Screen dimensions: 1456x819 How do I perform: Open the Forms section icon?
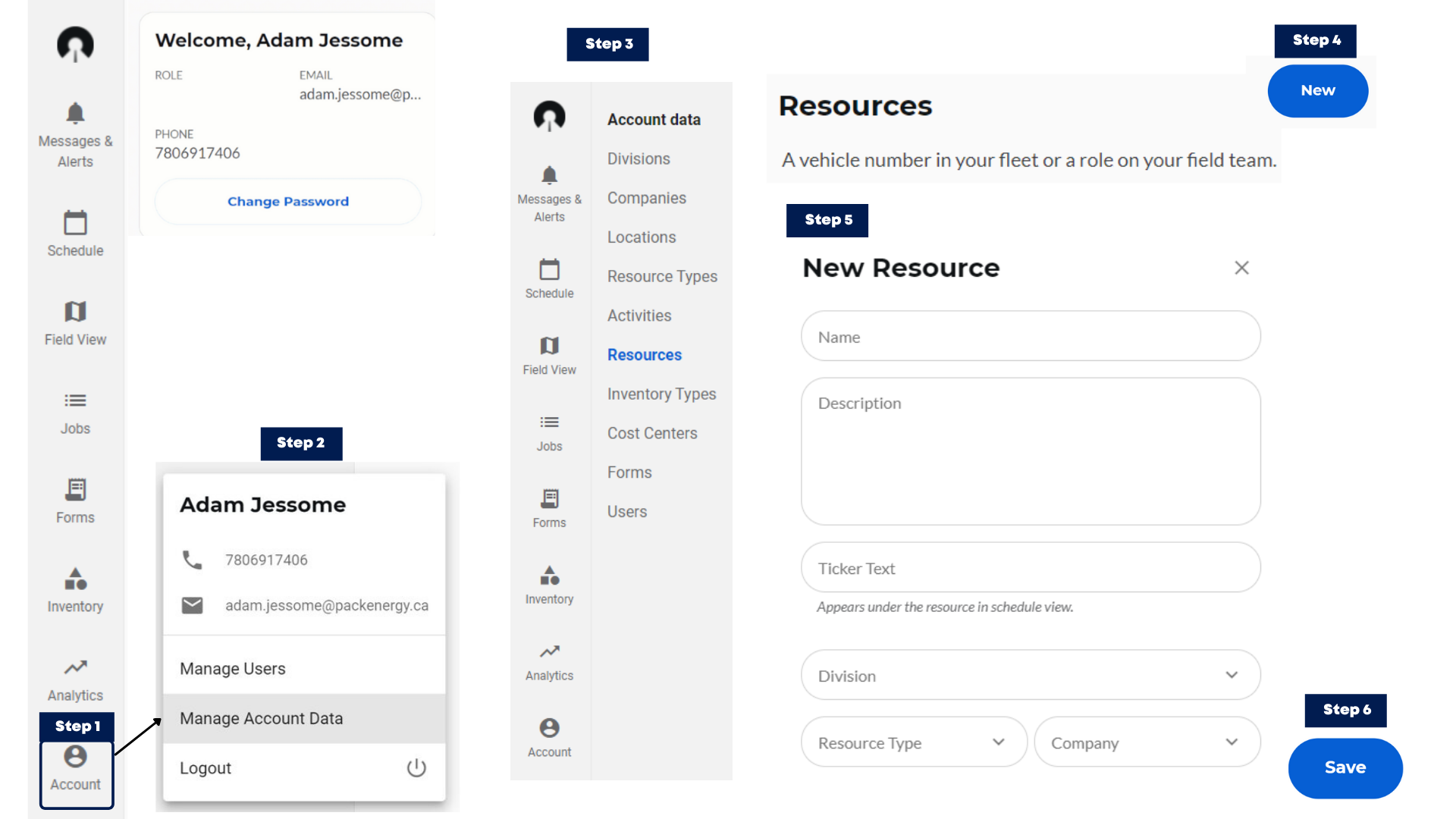pos(75,497)
